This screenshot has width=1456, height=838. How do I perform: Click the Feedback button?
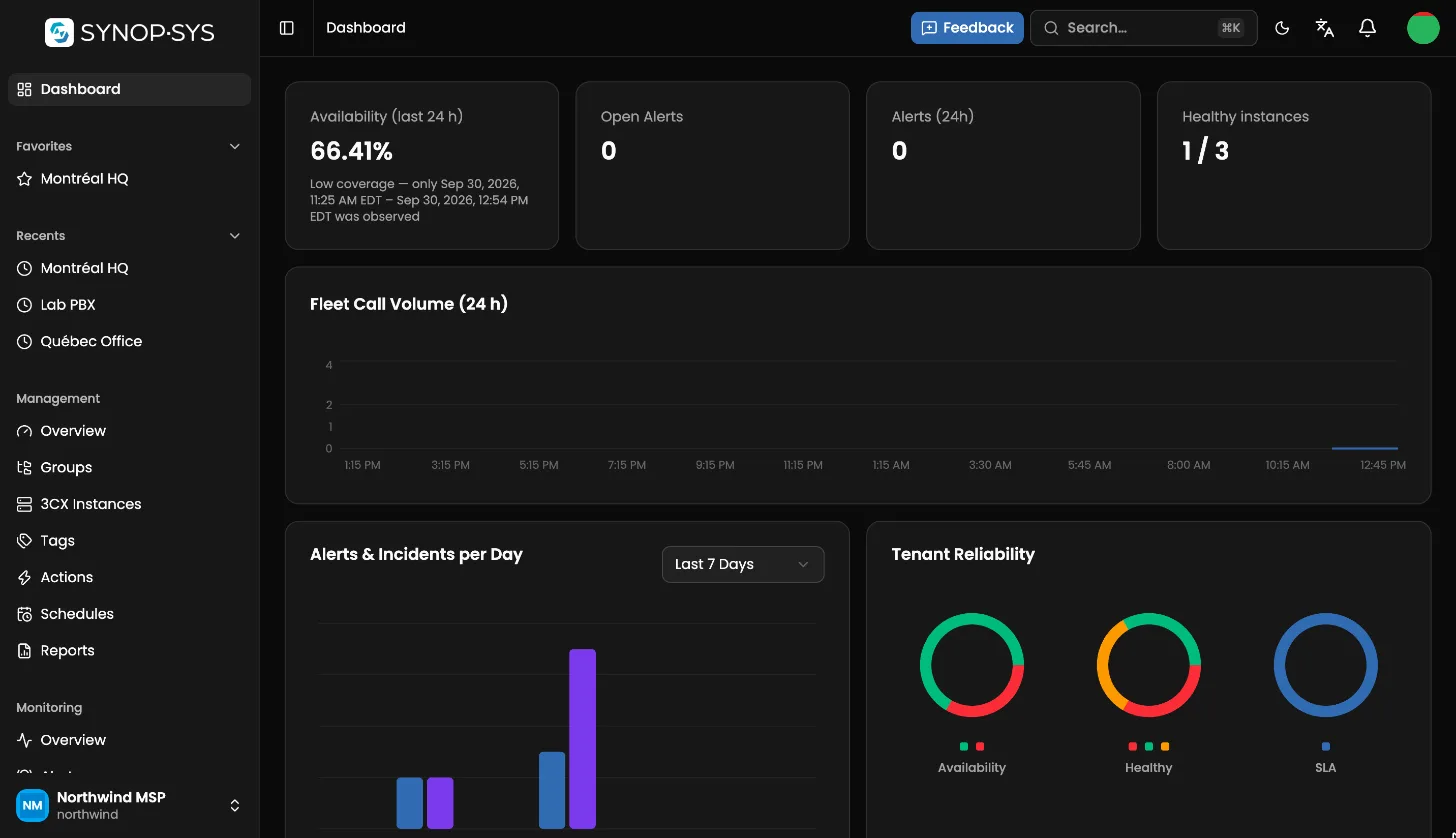[x=967, y=28]
